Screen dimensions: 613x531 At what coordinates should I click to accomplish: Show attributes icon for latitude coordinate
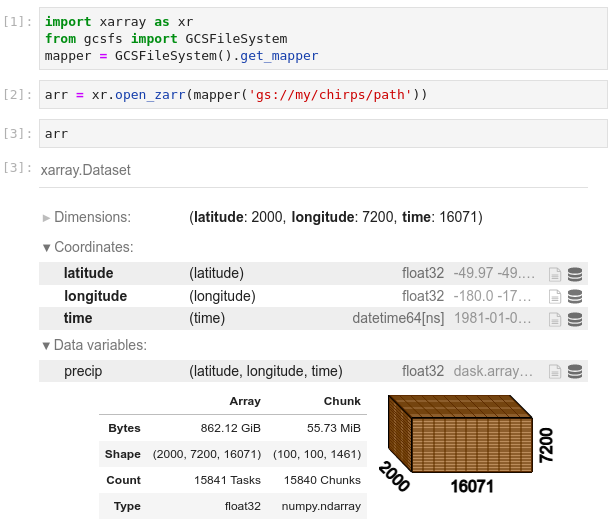coord(555,274)
